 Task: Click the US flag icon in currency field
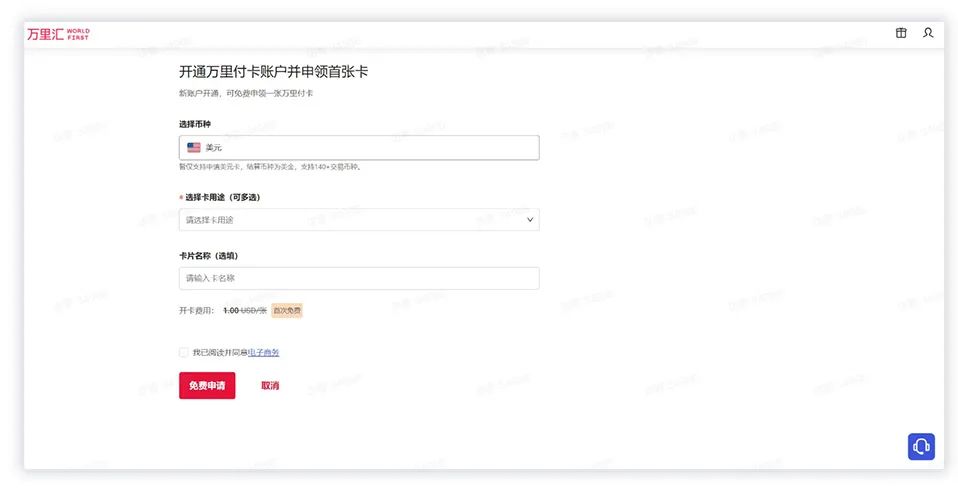pyautogui.click(x=194, y=147)
